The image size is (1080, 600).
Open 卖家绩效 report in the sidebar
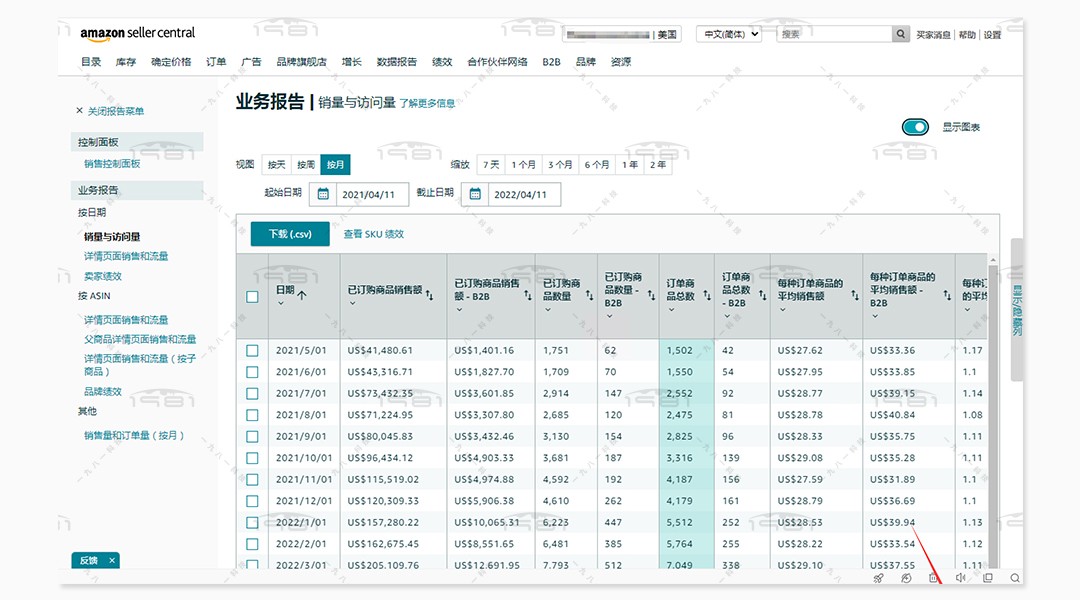click(x=103, y=276)
